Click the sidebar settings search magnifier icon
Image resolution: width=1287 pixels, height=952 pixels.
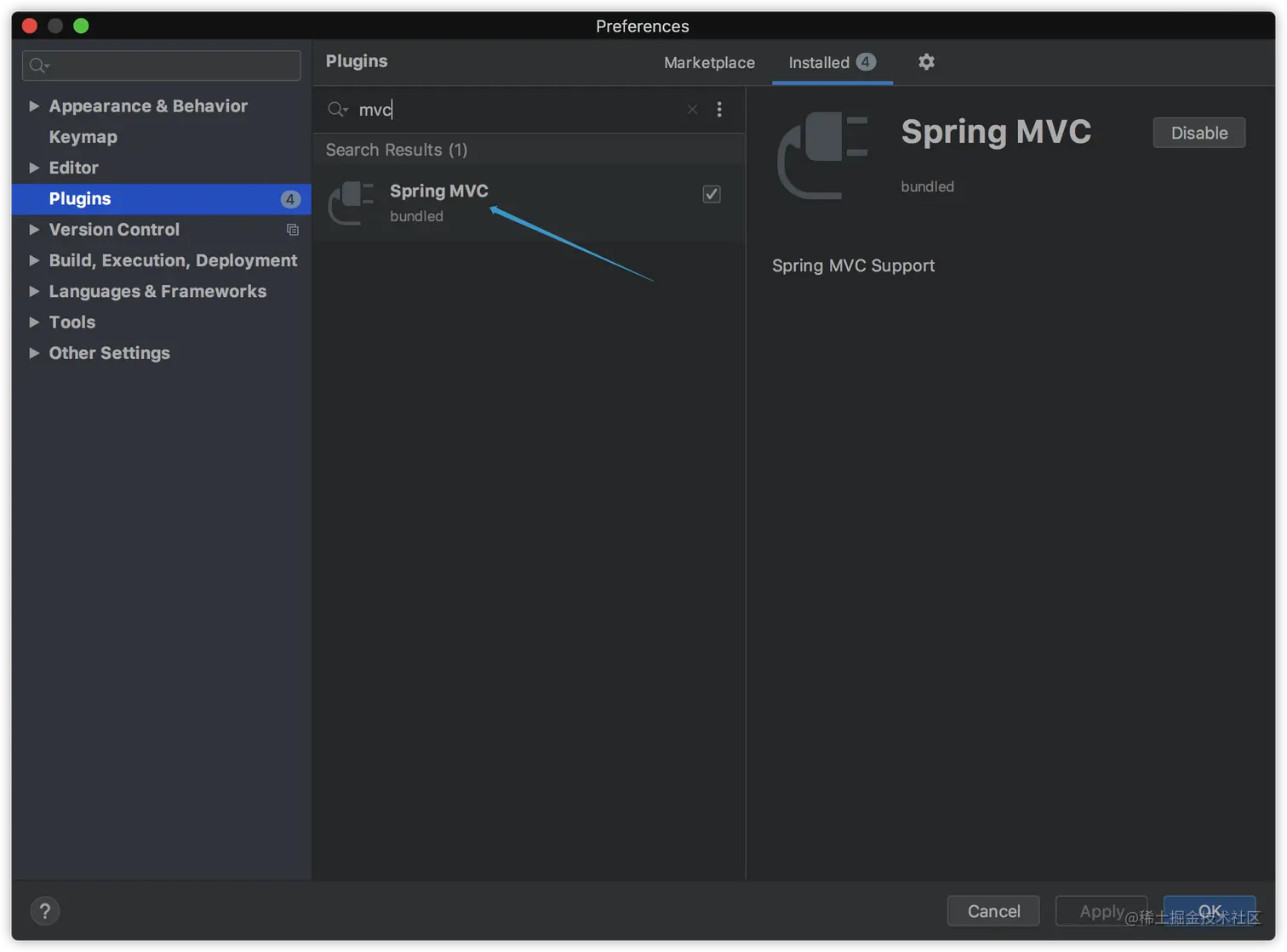[38, 66]
